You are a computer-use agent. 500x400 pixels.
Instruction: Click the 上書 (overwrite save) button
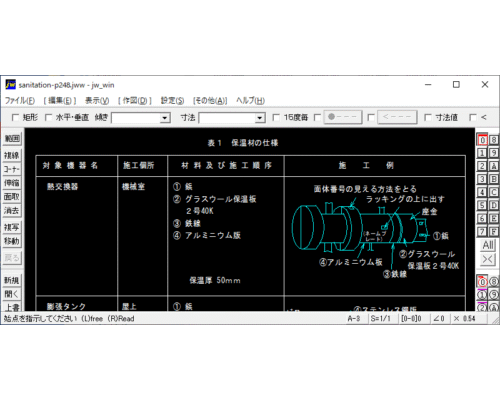pyautogui.click(x=12, y=306)
